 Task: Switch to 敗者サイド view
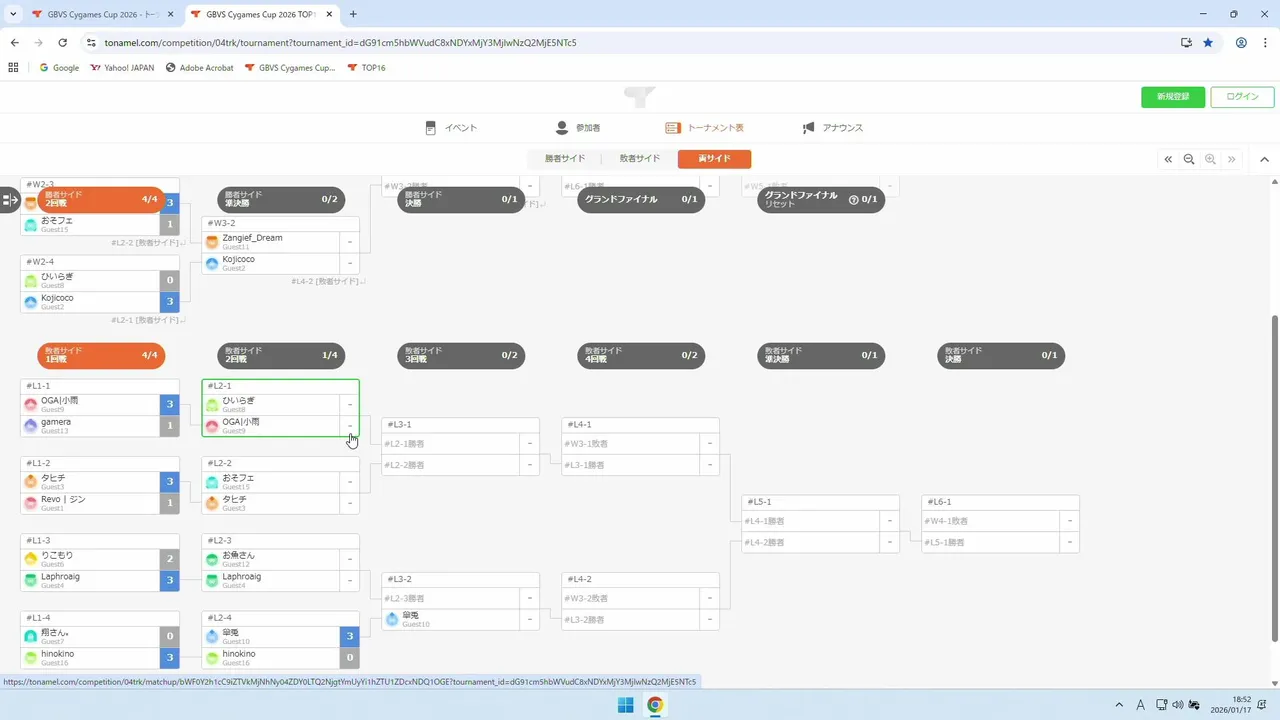(x=640, y=159)
